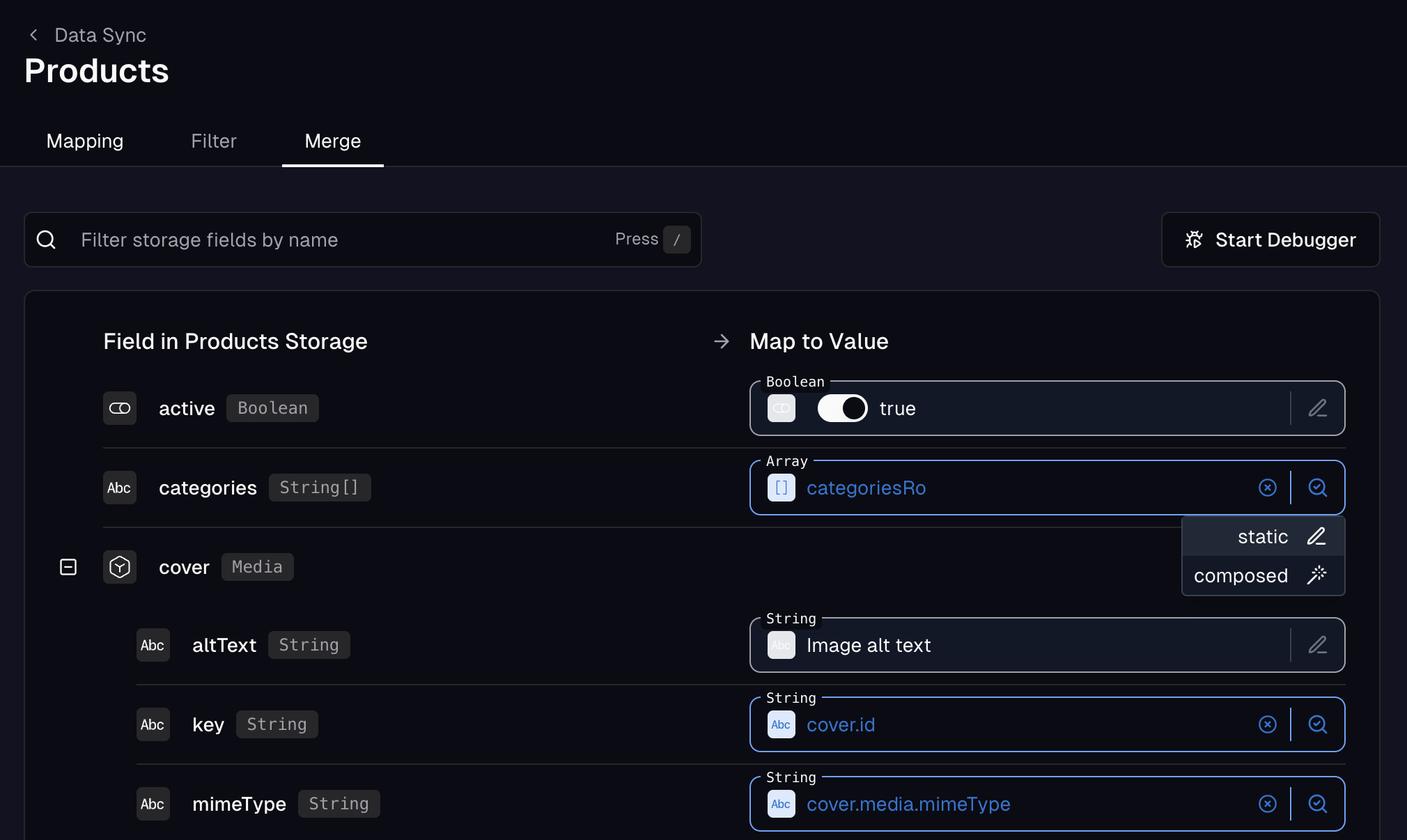Click the wand icon next to composed option

click(1318, 575)
